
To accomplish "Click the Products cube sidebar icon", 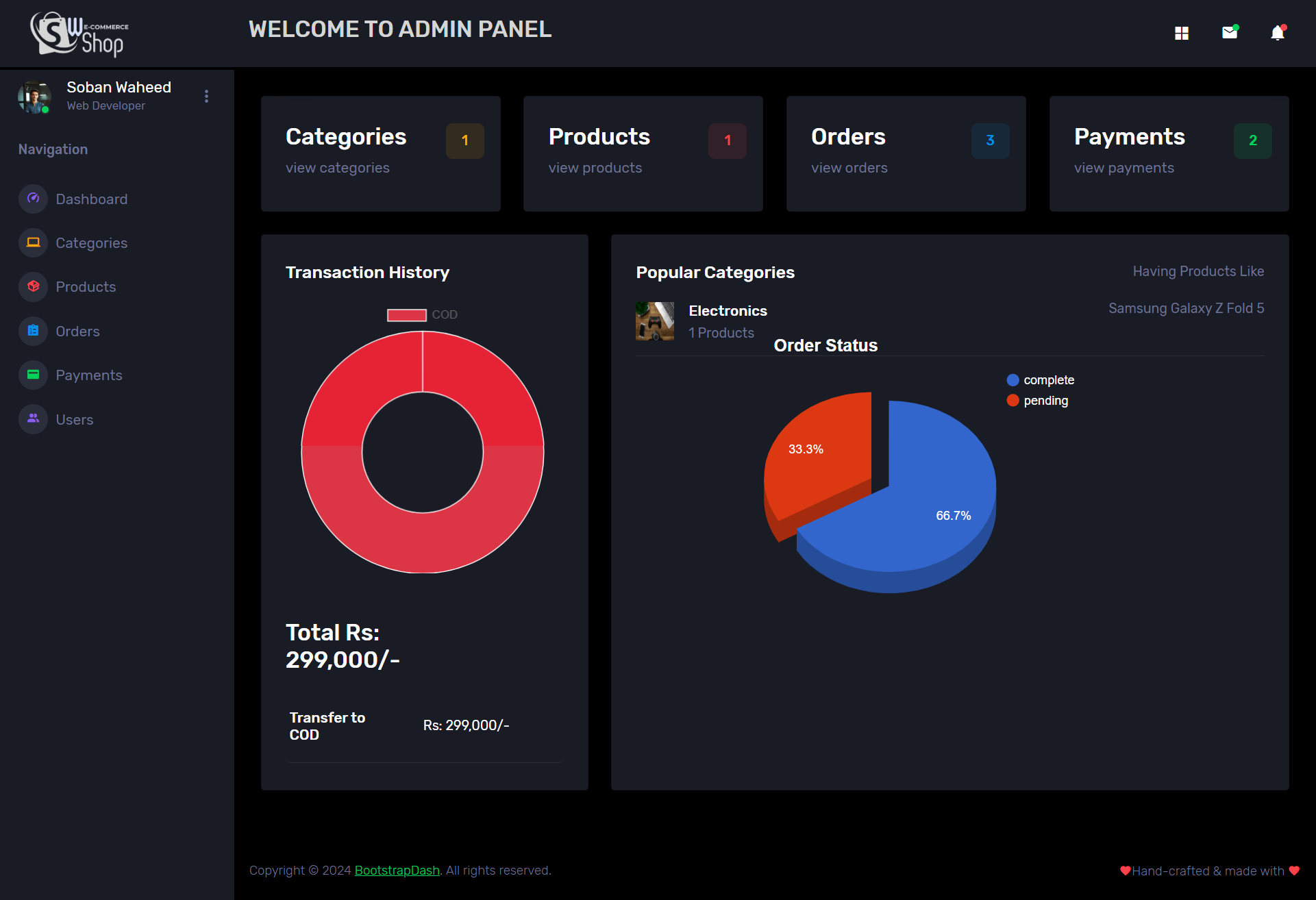I will point(33,286).
